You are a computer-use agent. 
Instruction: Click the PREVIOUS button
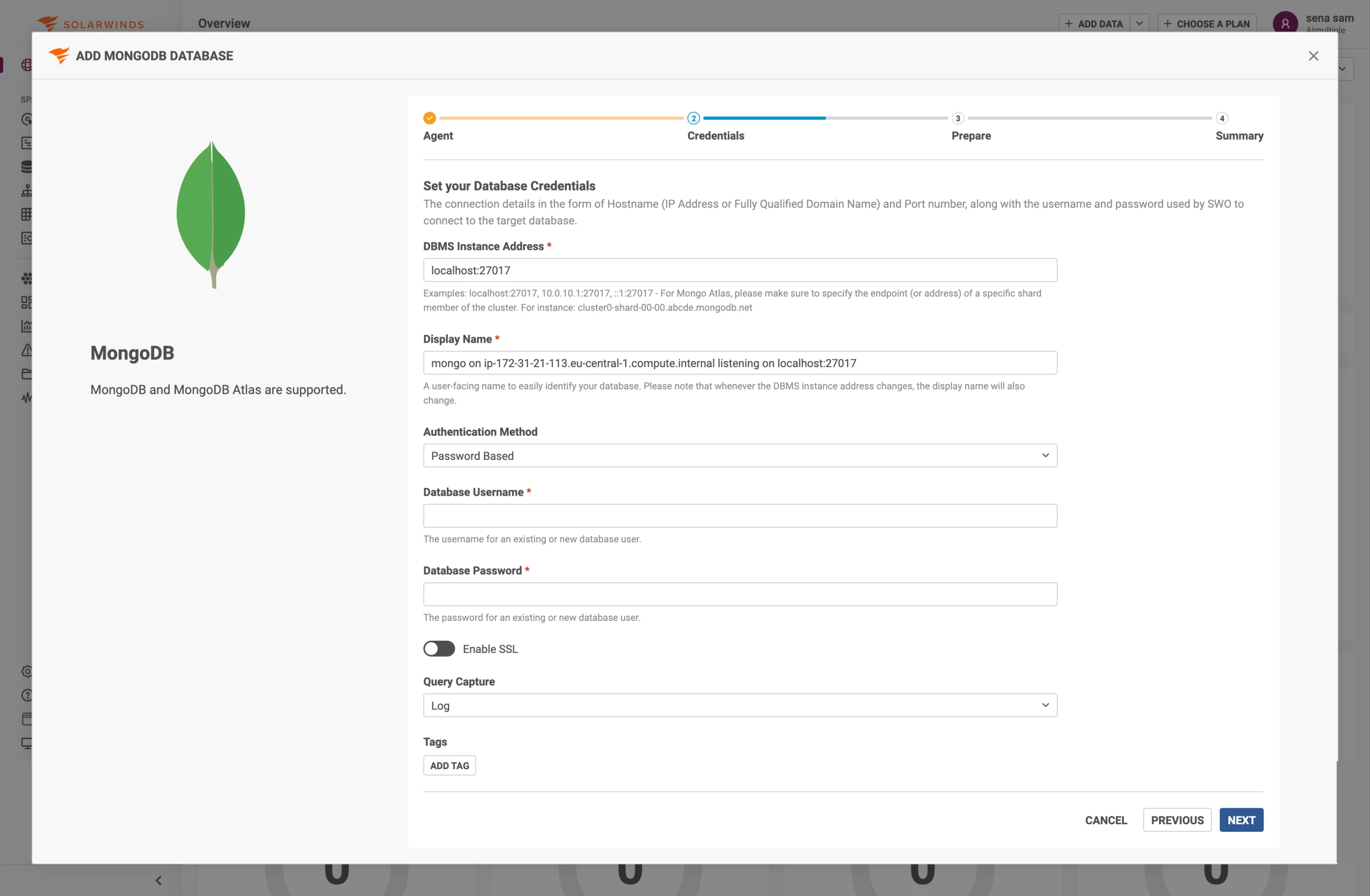point(1177,820)
